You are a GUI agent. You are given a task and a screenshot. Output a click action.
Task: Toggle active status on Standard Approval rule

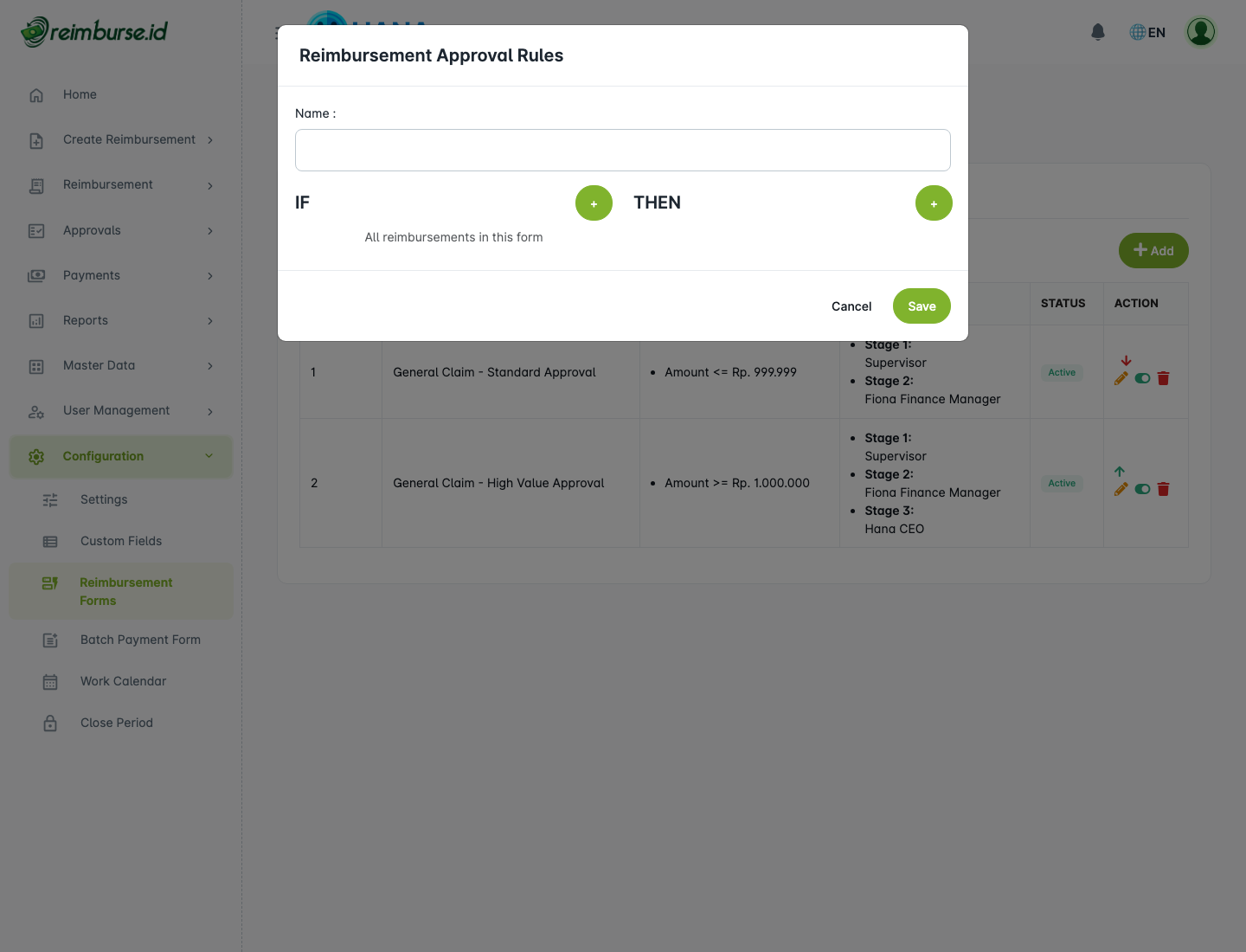coord(1142,378)
